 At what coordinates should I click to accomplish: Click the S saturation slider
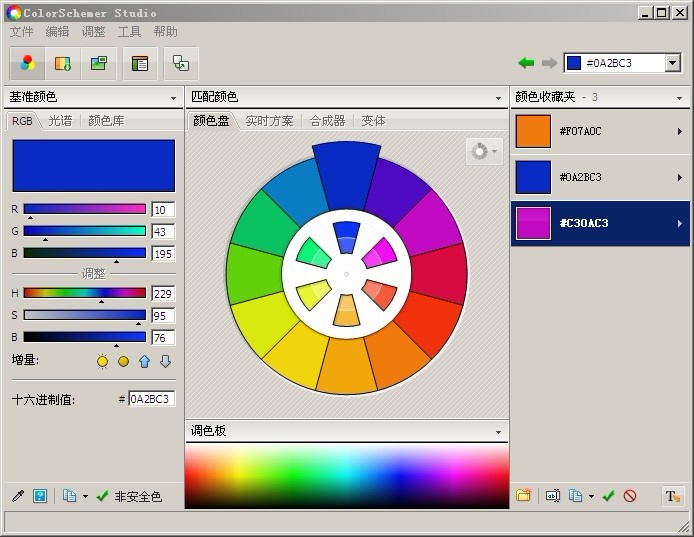(x=85, y=315)
